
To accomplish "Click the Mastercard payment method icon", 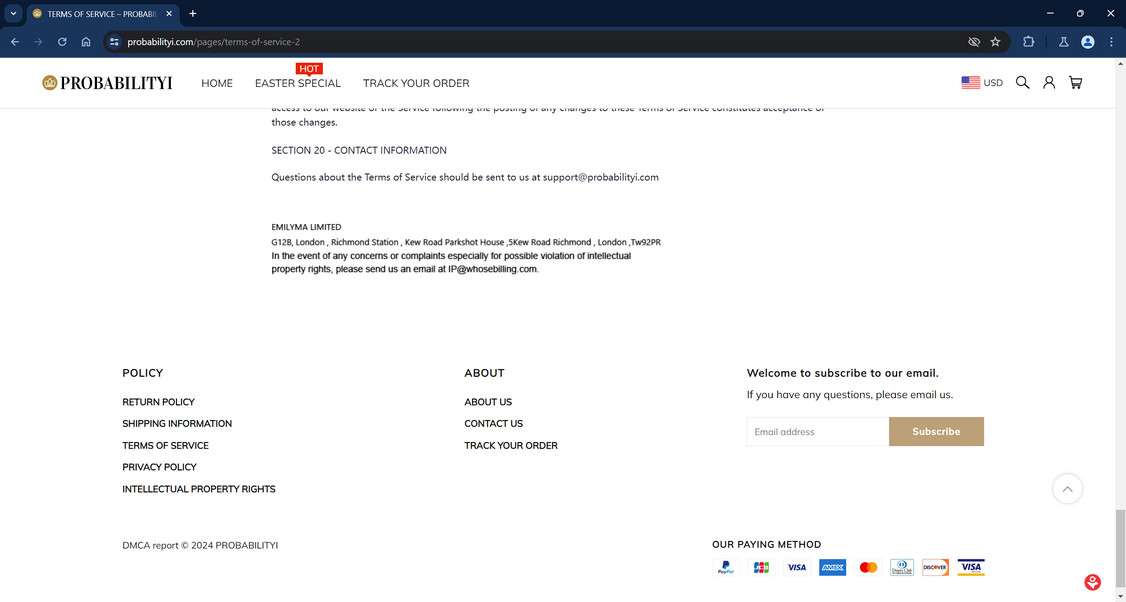I will tap(868, 567).
